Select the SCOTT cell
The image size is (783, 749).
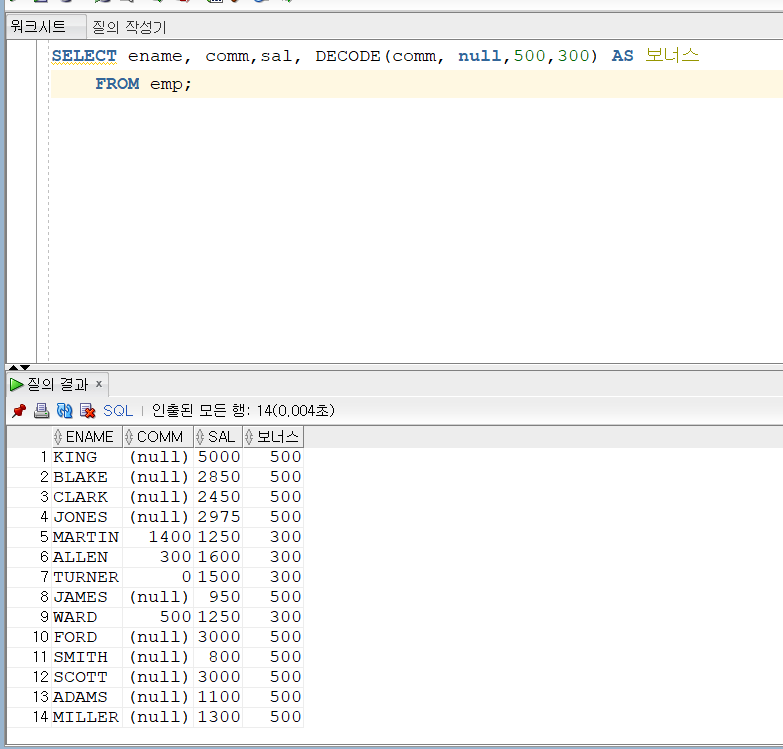tap(87, 677)
